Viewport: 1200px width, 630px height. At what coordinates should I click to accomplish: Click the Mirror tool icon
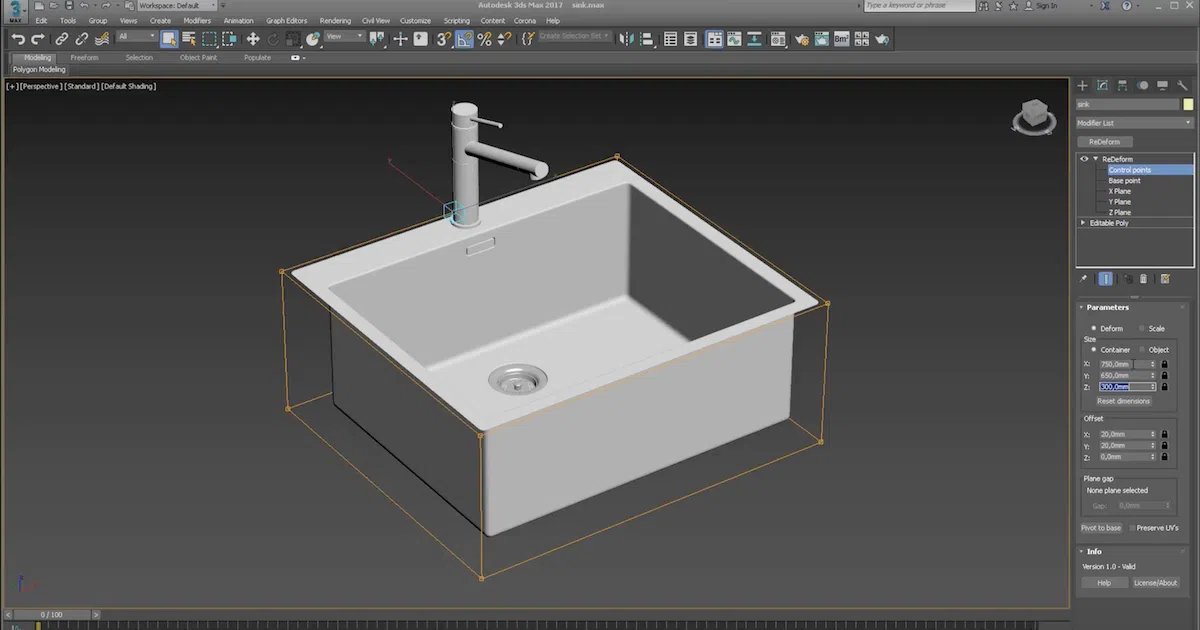pos(626,39)
